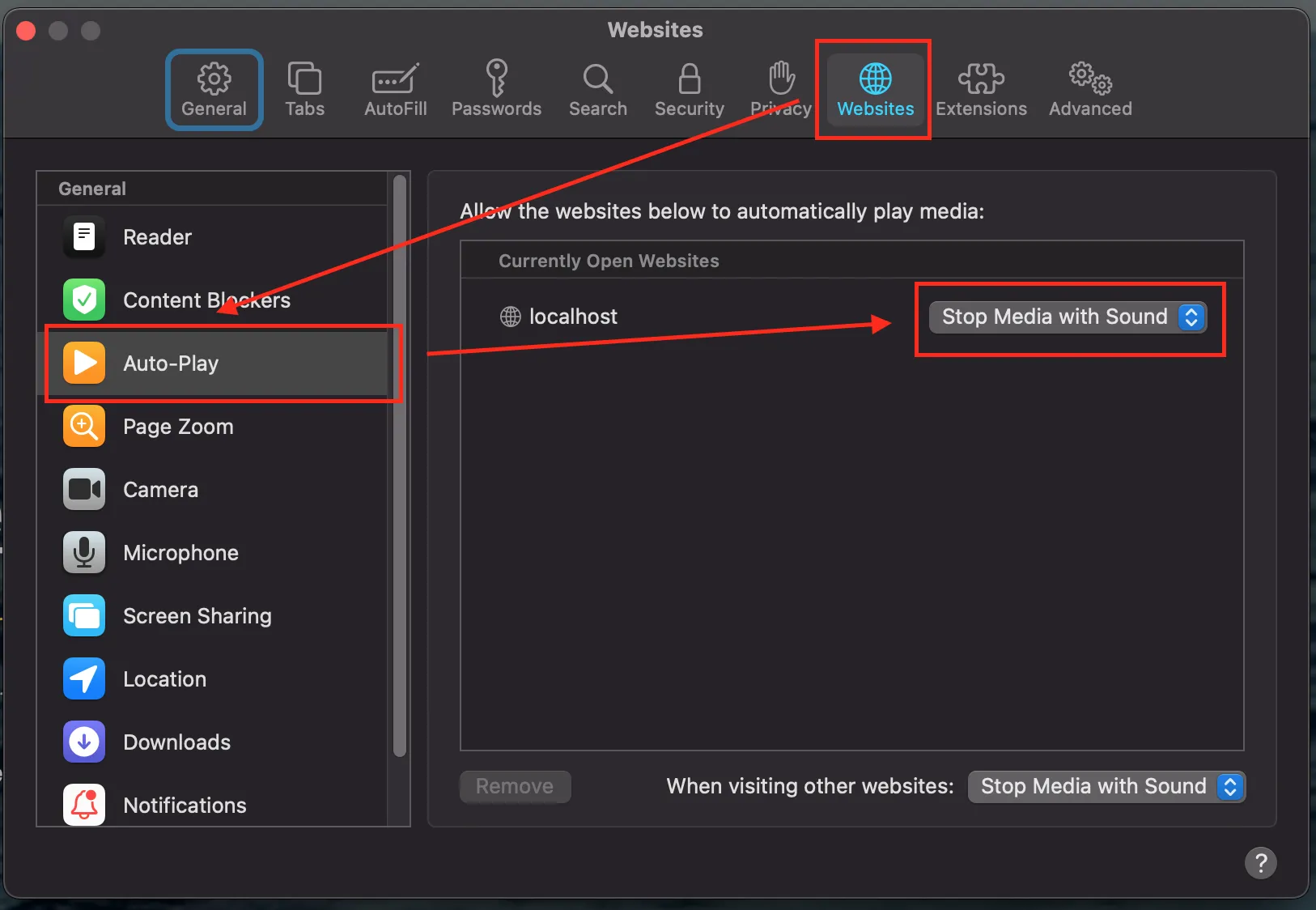Select Screen Sharing label in sidebar
The image size is (1316, 910).
pyautogui.click(x=197, y=616)
